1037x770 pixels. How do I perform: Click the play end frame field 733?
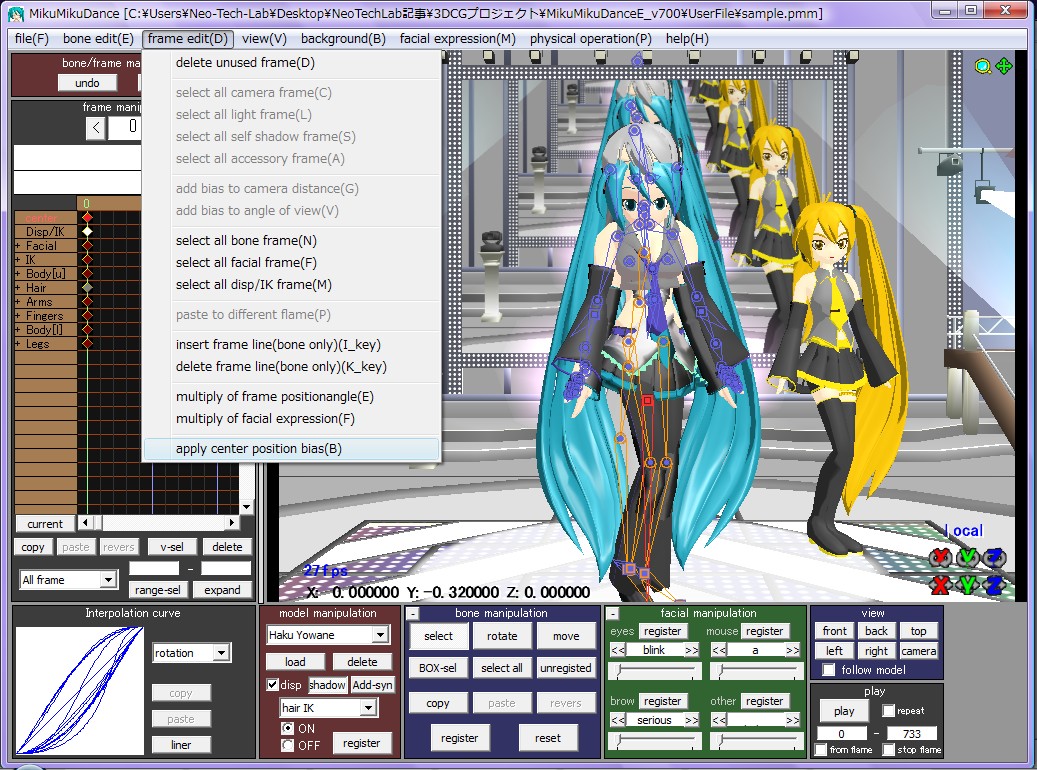(911, 734)
